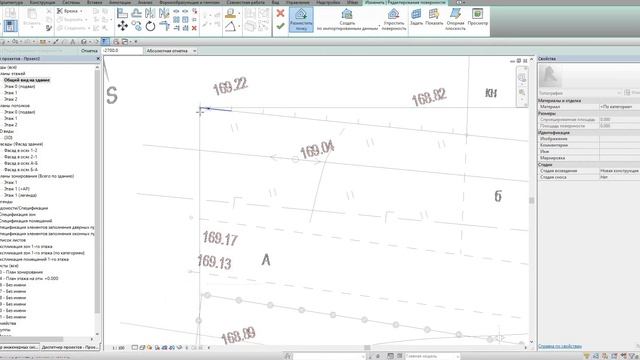Click project browser horizontal scrollbar

click(32, 339)
